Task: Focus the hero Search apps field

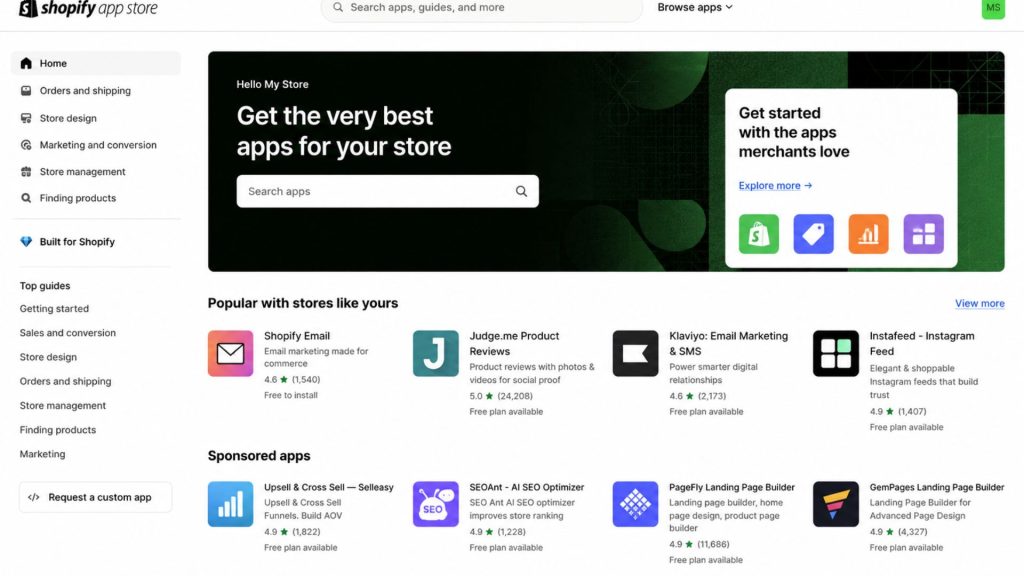Action: pyautogui.click(x=388, y=191)
